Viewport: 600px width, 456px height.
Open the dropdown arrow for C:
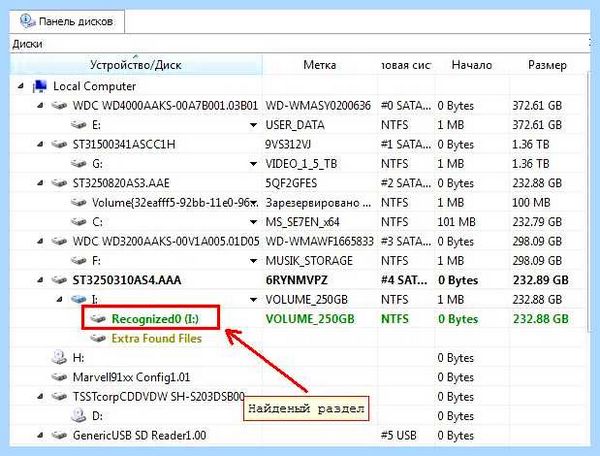pos(253,222)
